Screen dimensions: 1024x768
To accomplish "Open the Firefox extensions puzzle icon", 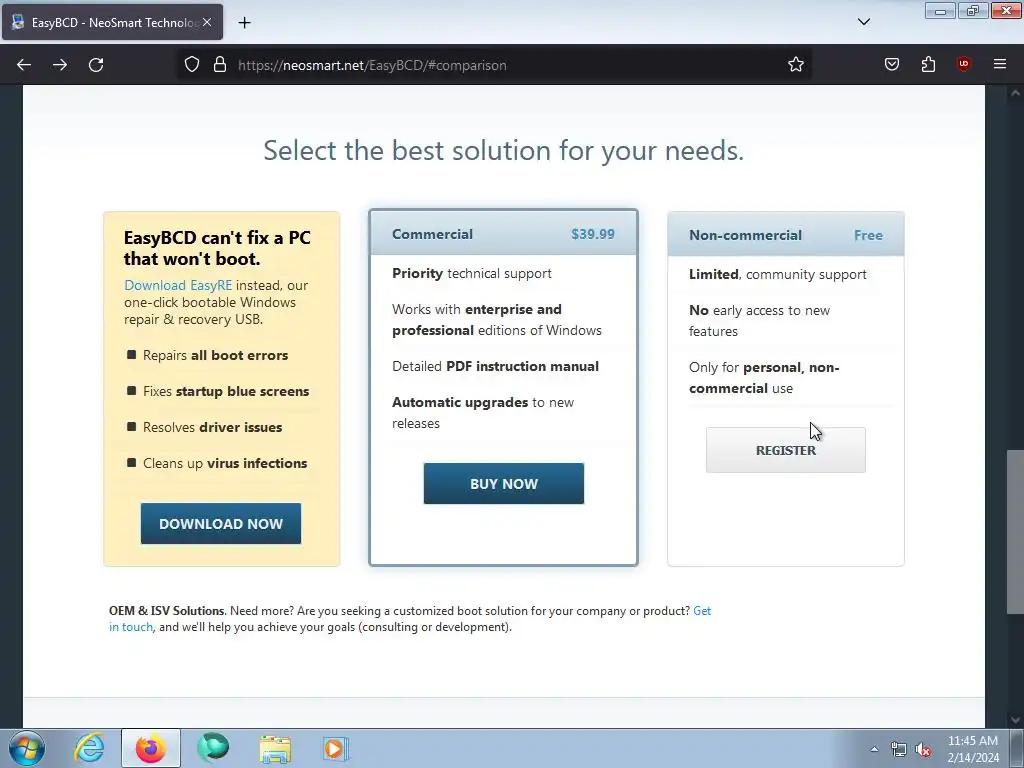I will coord(928,64).
